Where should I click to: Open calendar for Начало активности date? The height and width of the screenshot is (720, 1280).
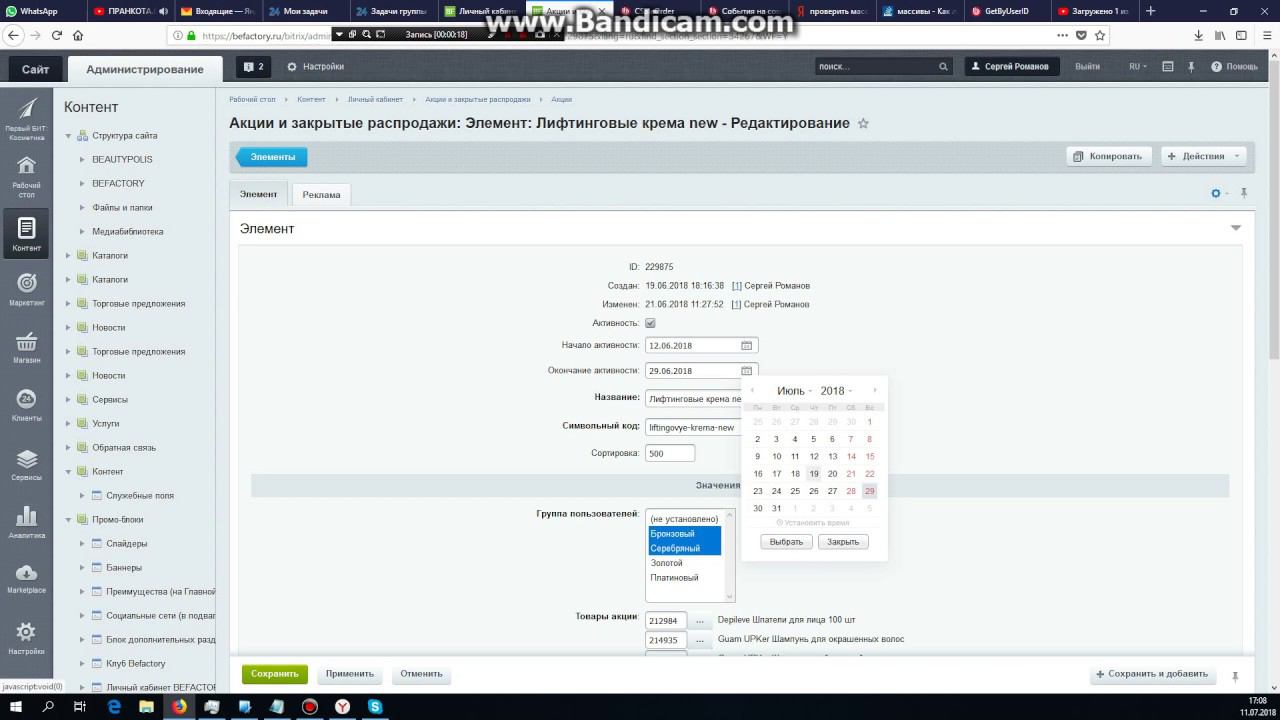(x=746, y=345)
